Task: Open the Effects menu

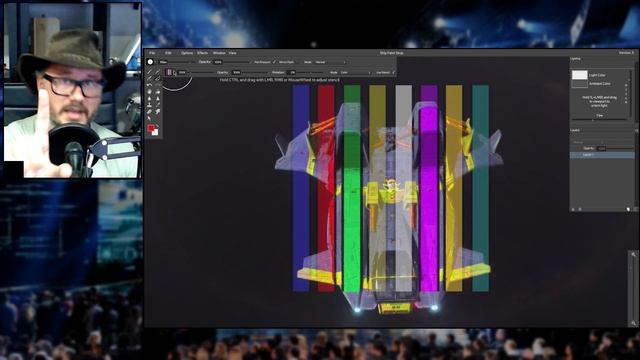Action: 202,53
